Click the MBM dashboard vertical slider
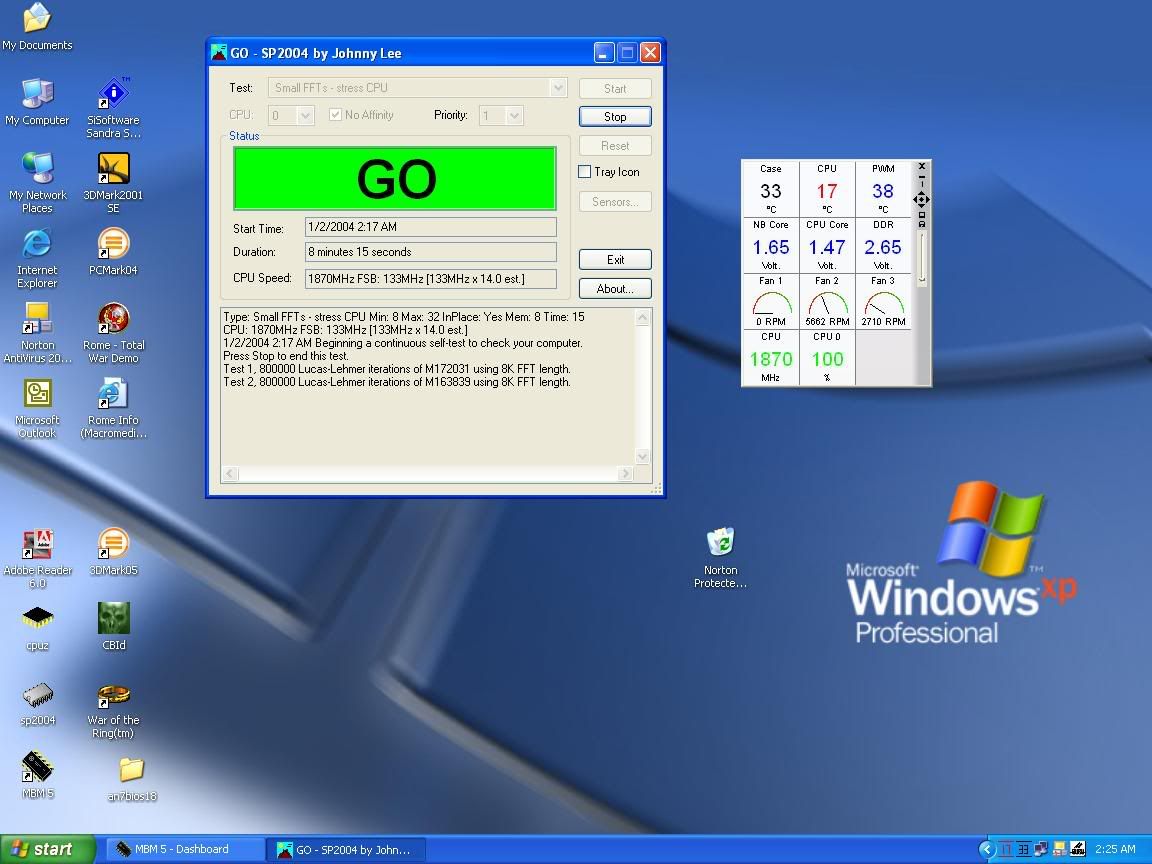The image size is (1152, 864). (x=922, y=258)
